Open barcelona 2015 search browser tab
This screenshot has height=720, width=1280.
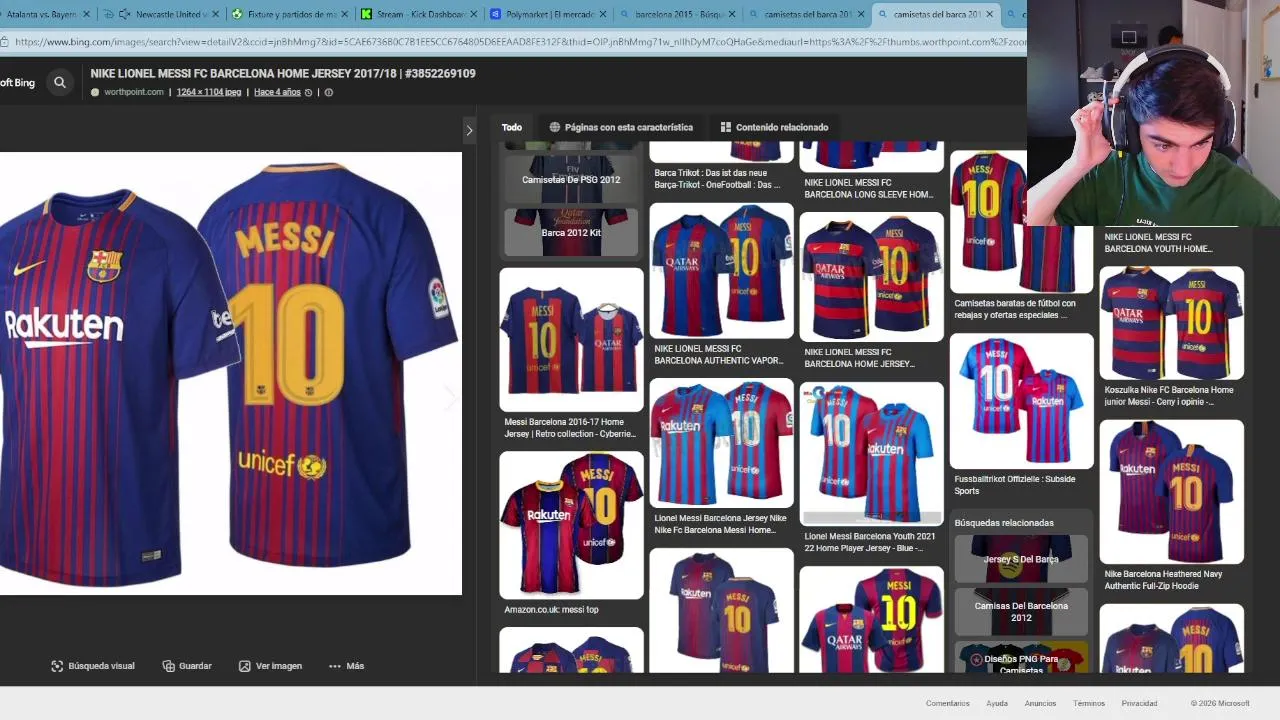pyautogui.click(x=678, y=14)
